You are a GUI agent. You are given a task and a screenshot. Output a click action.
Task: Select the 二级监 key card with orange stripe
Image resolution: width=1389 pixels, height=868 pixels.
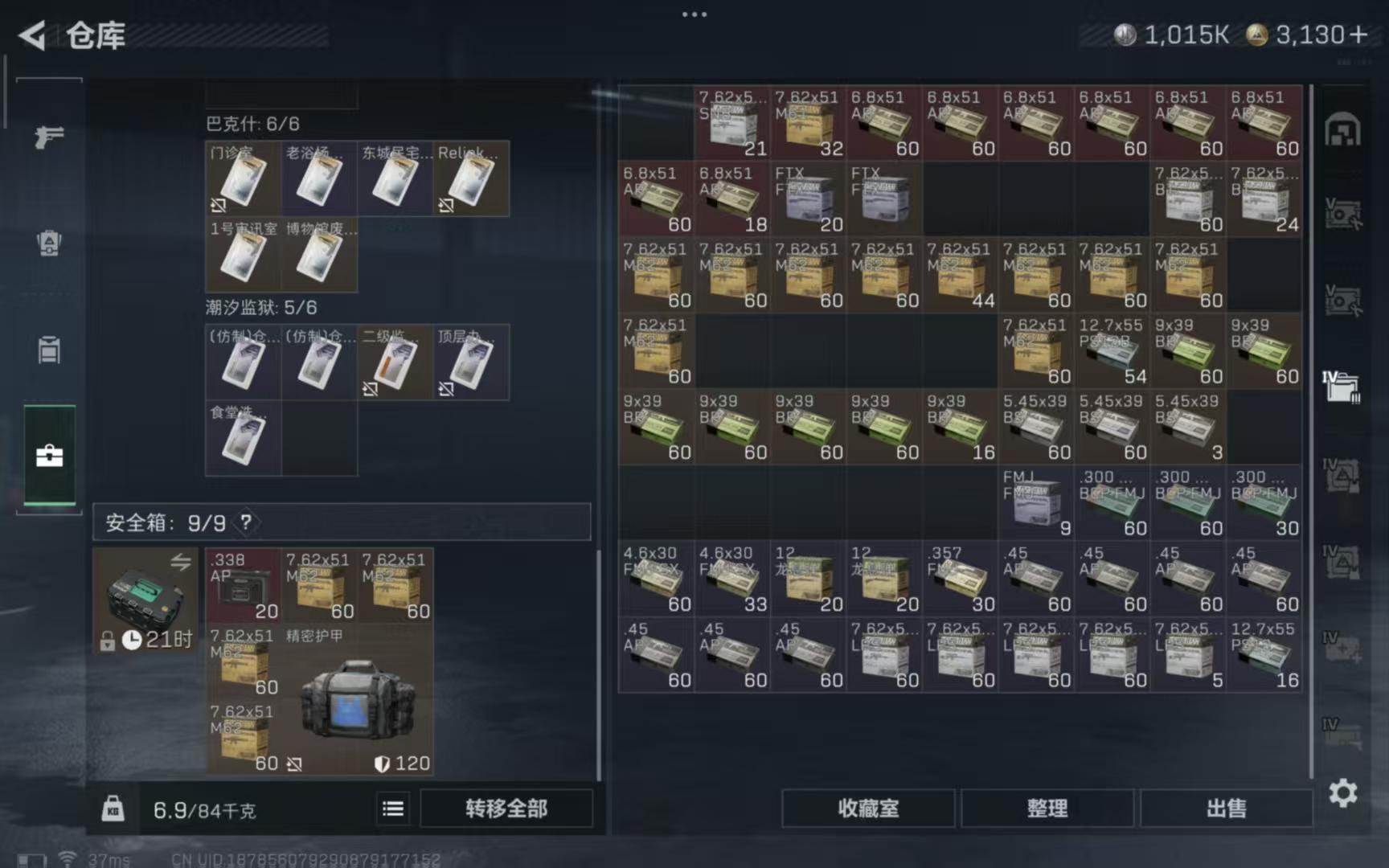coord(395,362)
